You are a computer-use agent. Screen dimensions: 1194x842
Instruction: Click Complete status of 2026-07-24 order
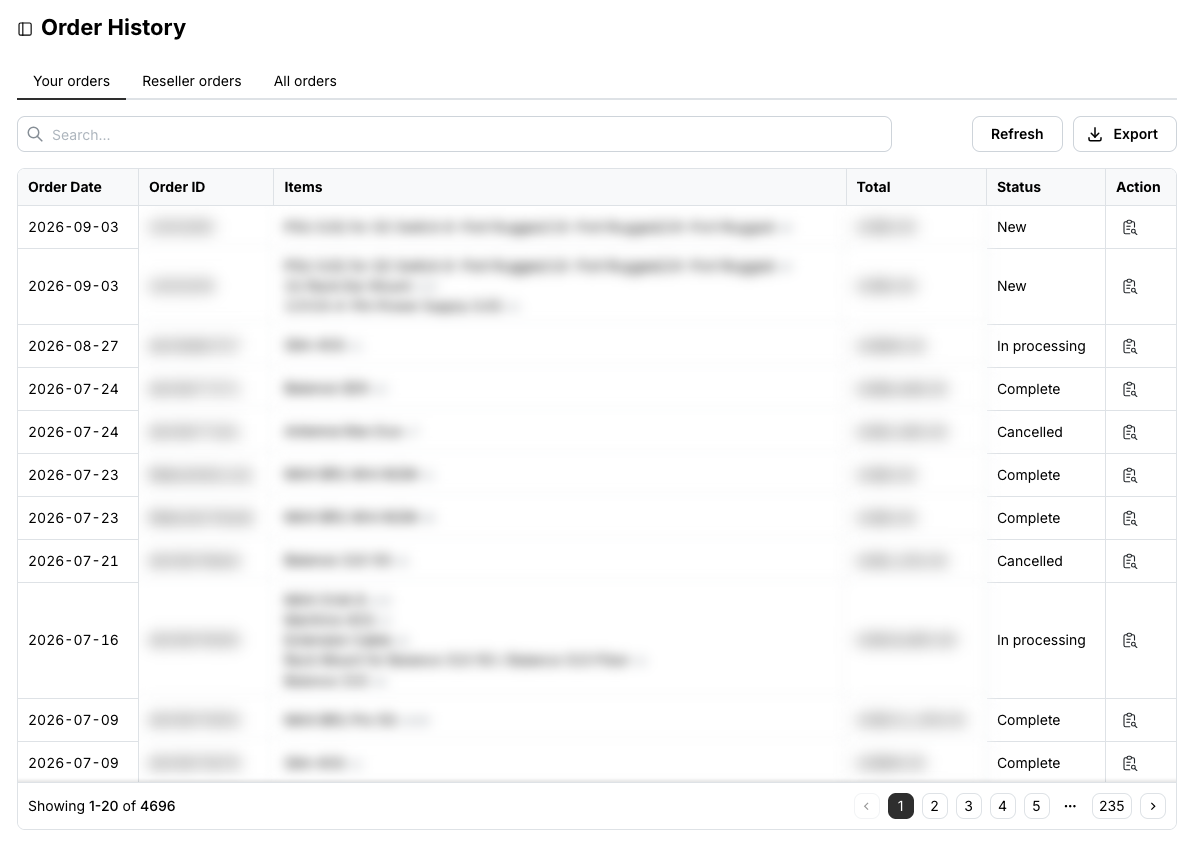click(1029, 389)
